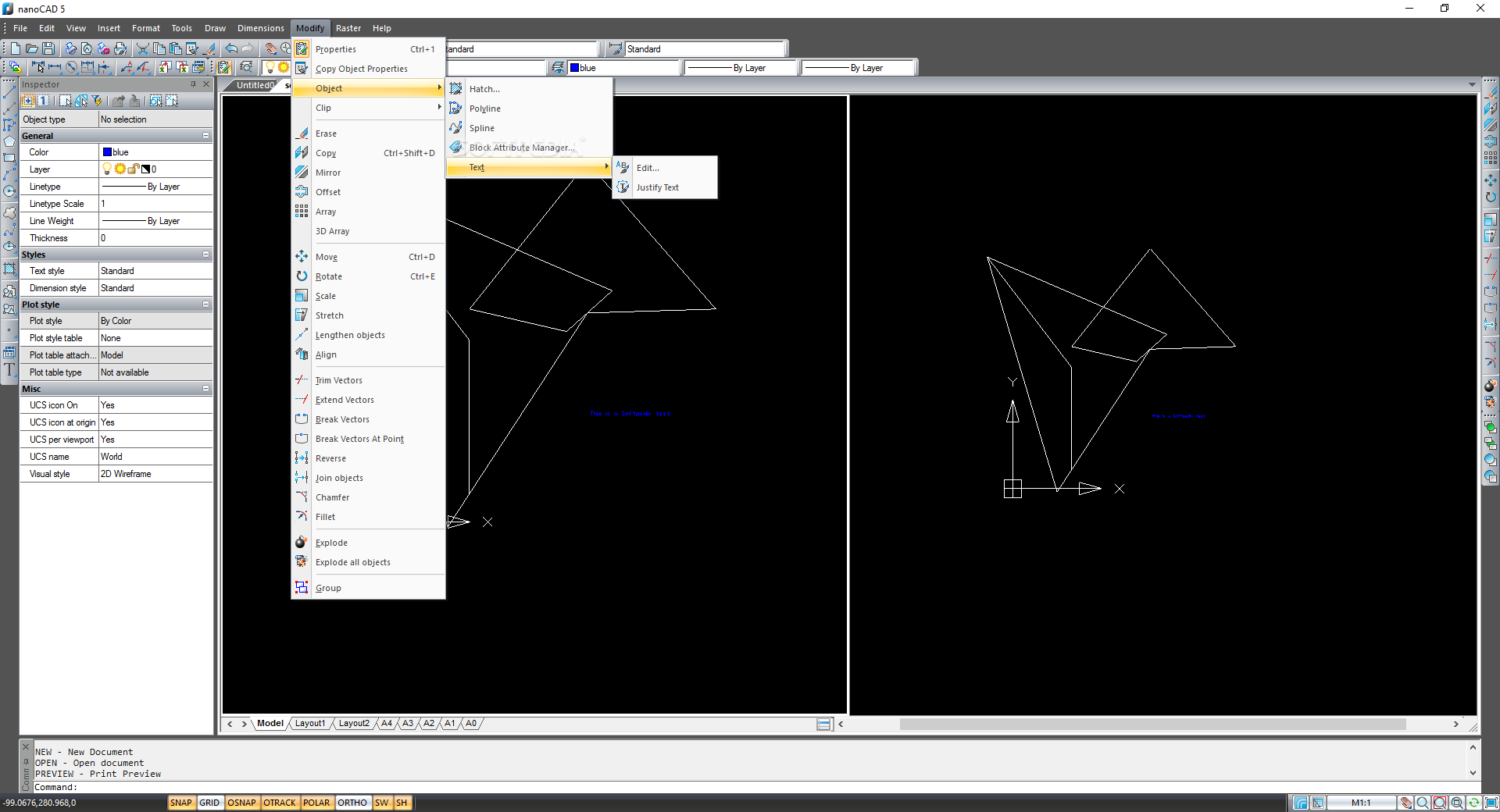Click the horizontal scrollbar under right viewport
1500x812 pixels.
click(1152, 724)
